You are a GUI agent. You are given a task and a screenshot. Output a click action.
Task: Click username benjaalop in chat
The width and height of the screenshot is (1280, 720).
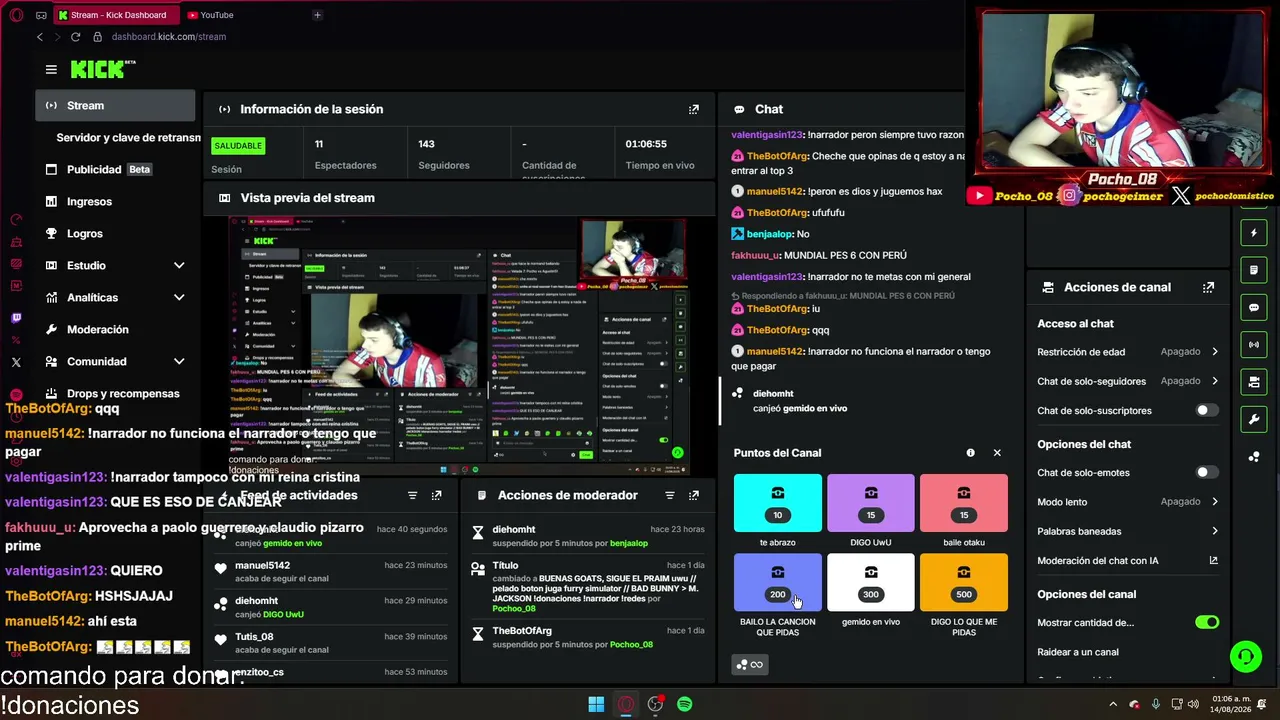point(769,234)
